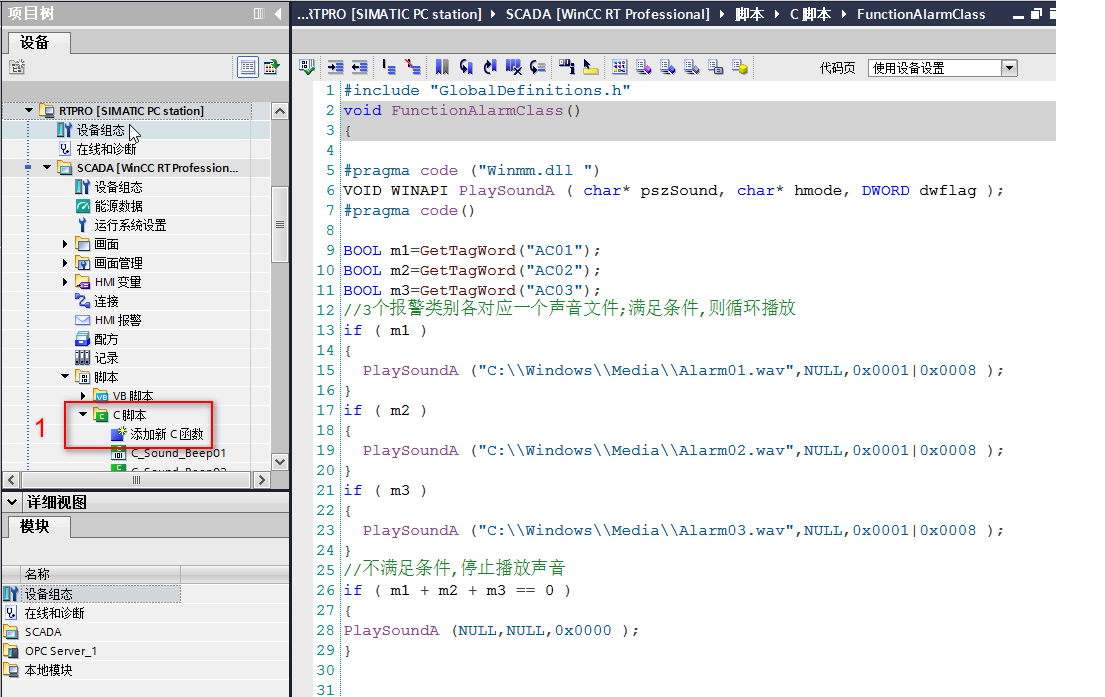Expand the VB 脚本 folder
The width and height of the screenshot is (1105, 697).
click(83, 396)
